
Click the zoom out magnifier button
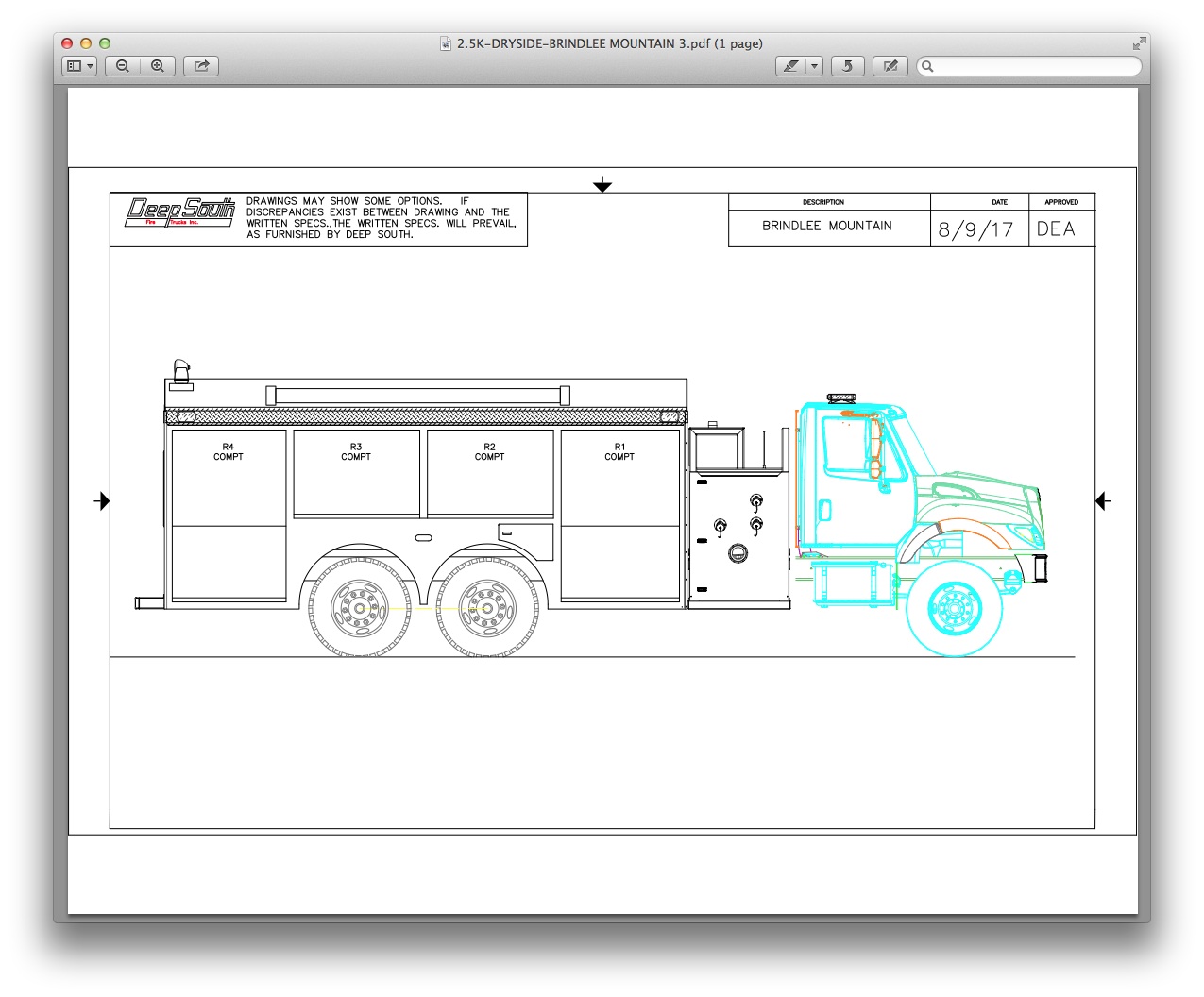(123, 66)
